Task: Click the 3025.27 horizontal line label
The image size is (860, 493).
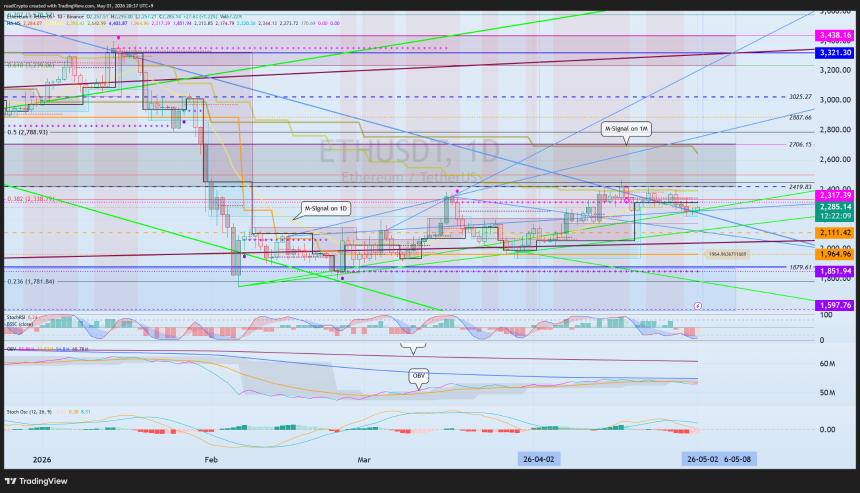Action: [x=800, y=97]
